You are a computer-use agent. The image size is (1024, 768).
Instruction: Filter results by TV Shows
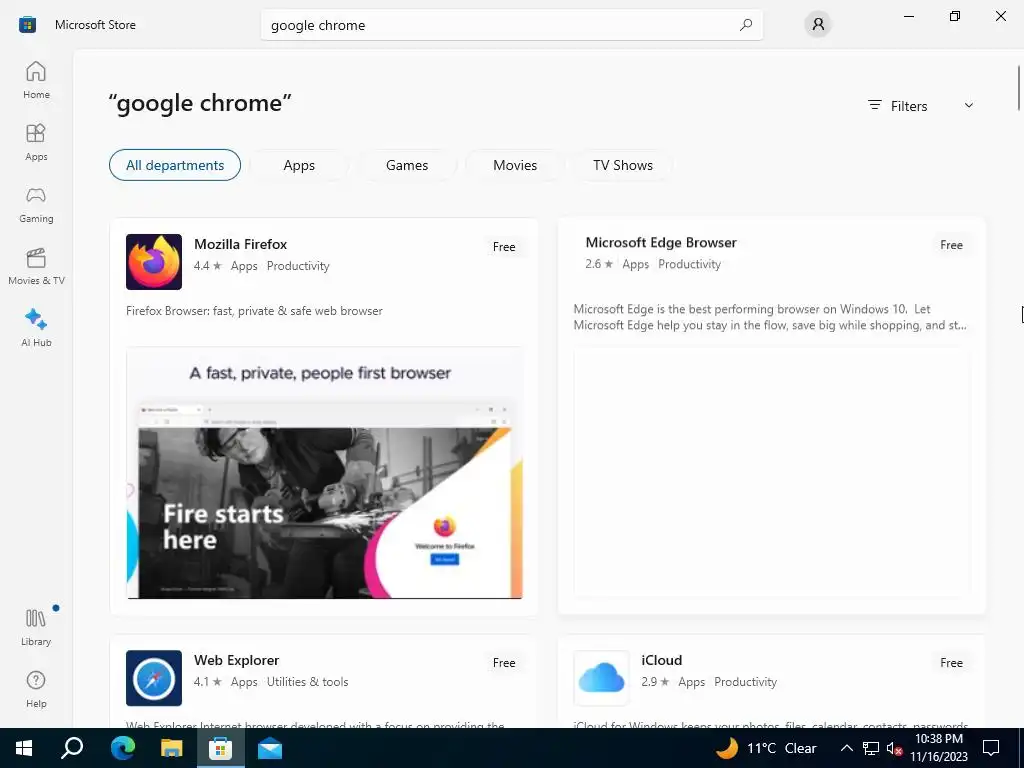point(623,165)
